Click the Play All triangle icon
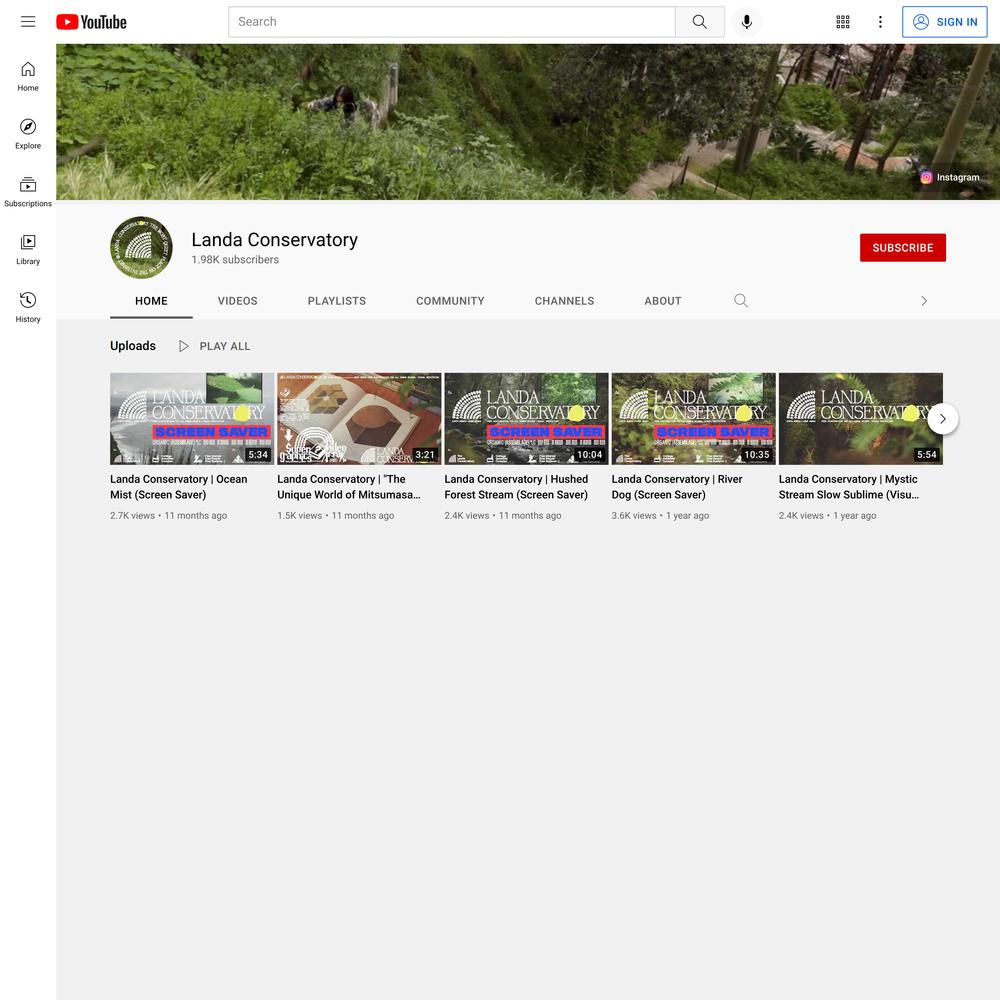This screenshot has width=1000, height=1000. coord(184,346)
